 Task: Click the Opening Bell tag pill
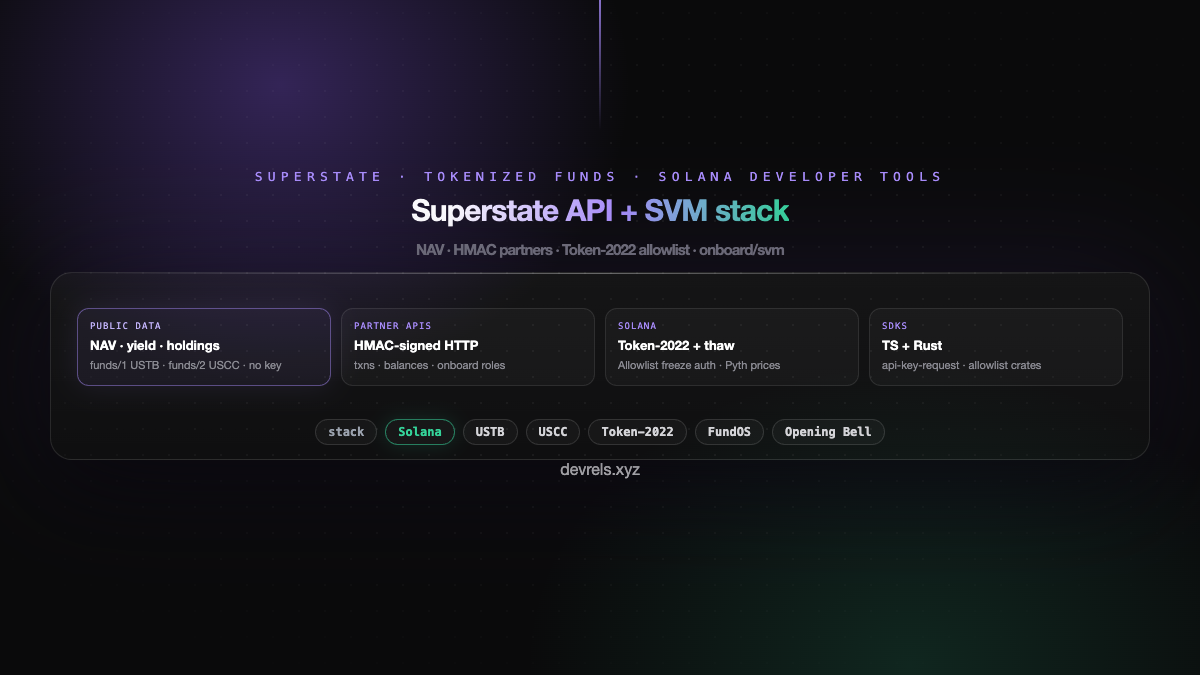pyautogui.click(x=828, y=432)
